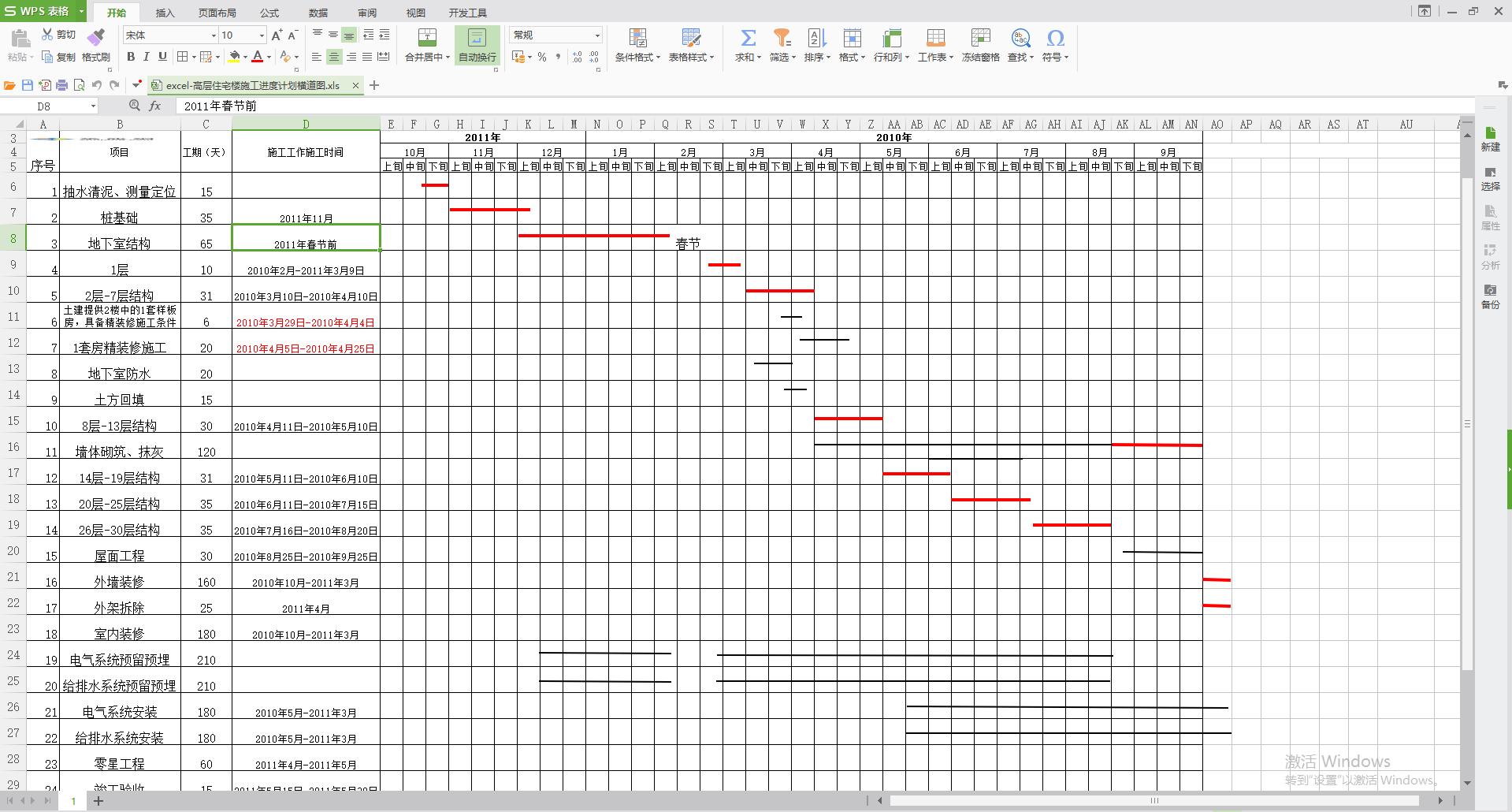Expand the borders dropdown arrow
1512x812 pixels.
[193, 57]
